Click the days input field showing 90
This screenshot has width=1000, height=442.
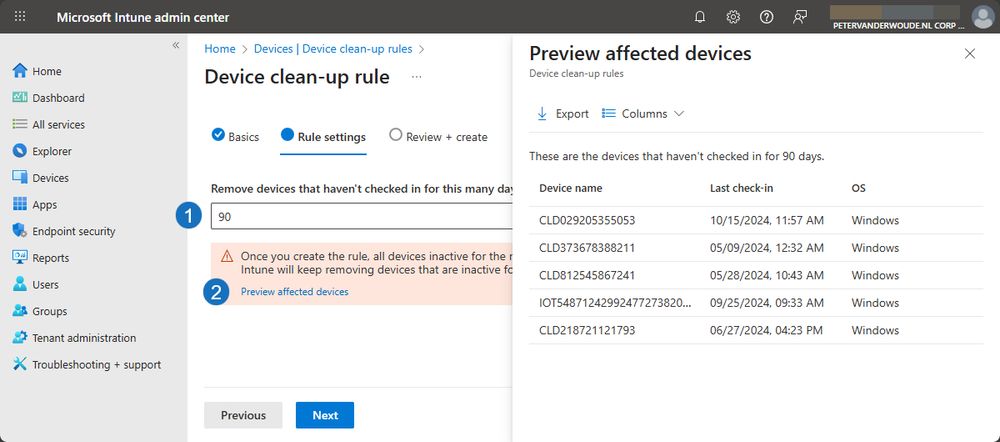[x=362, y=217]
